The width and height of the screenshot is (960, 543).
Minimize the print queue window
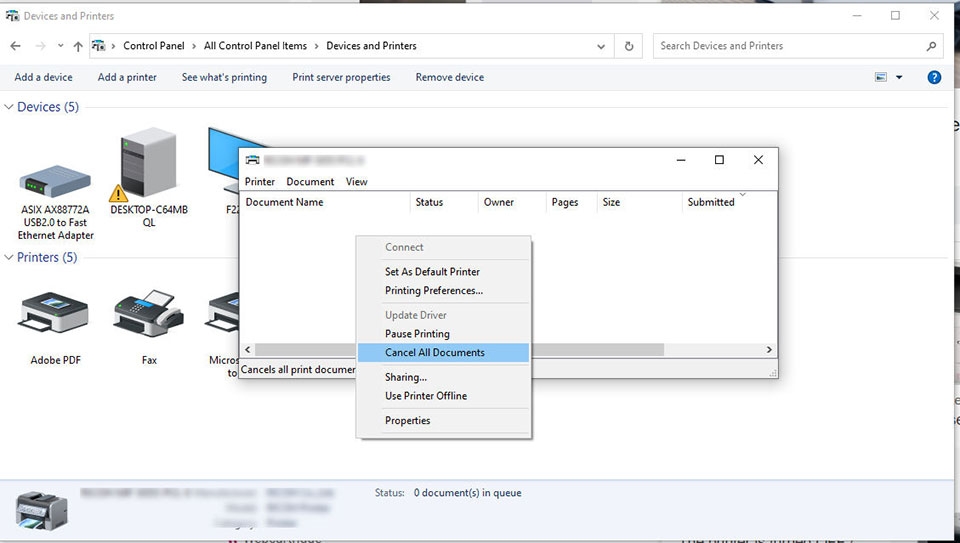[681, 160]
